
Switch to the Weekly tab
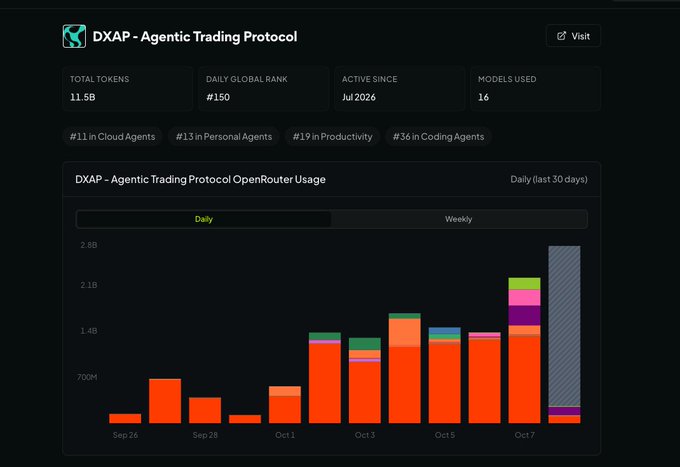tap(458, 219)
